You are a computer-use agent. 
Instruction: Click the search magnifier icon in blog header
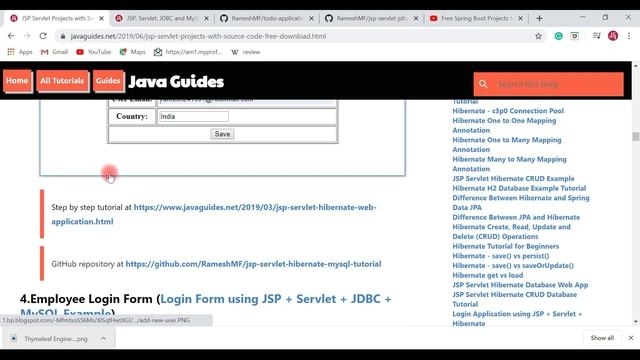click(x=483, y=84)
